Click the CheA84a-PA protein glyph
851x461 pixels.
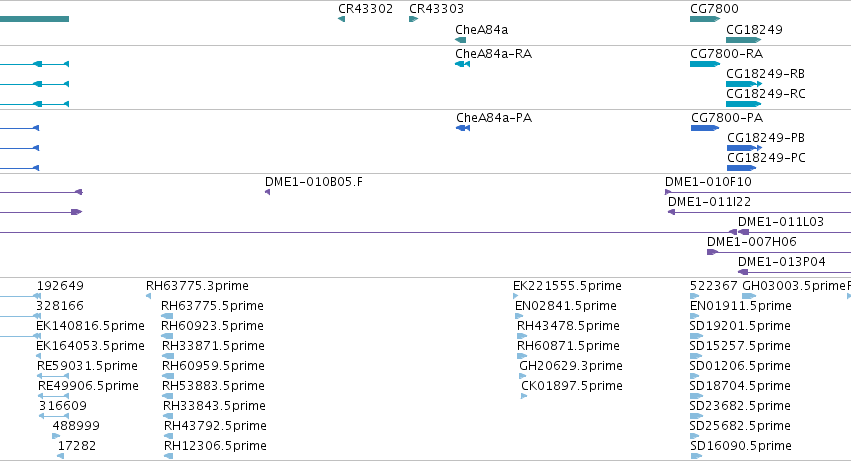point(463,128)
